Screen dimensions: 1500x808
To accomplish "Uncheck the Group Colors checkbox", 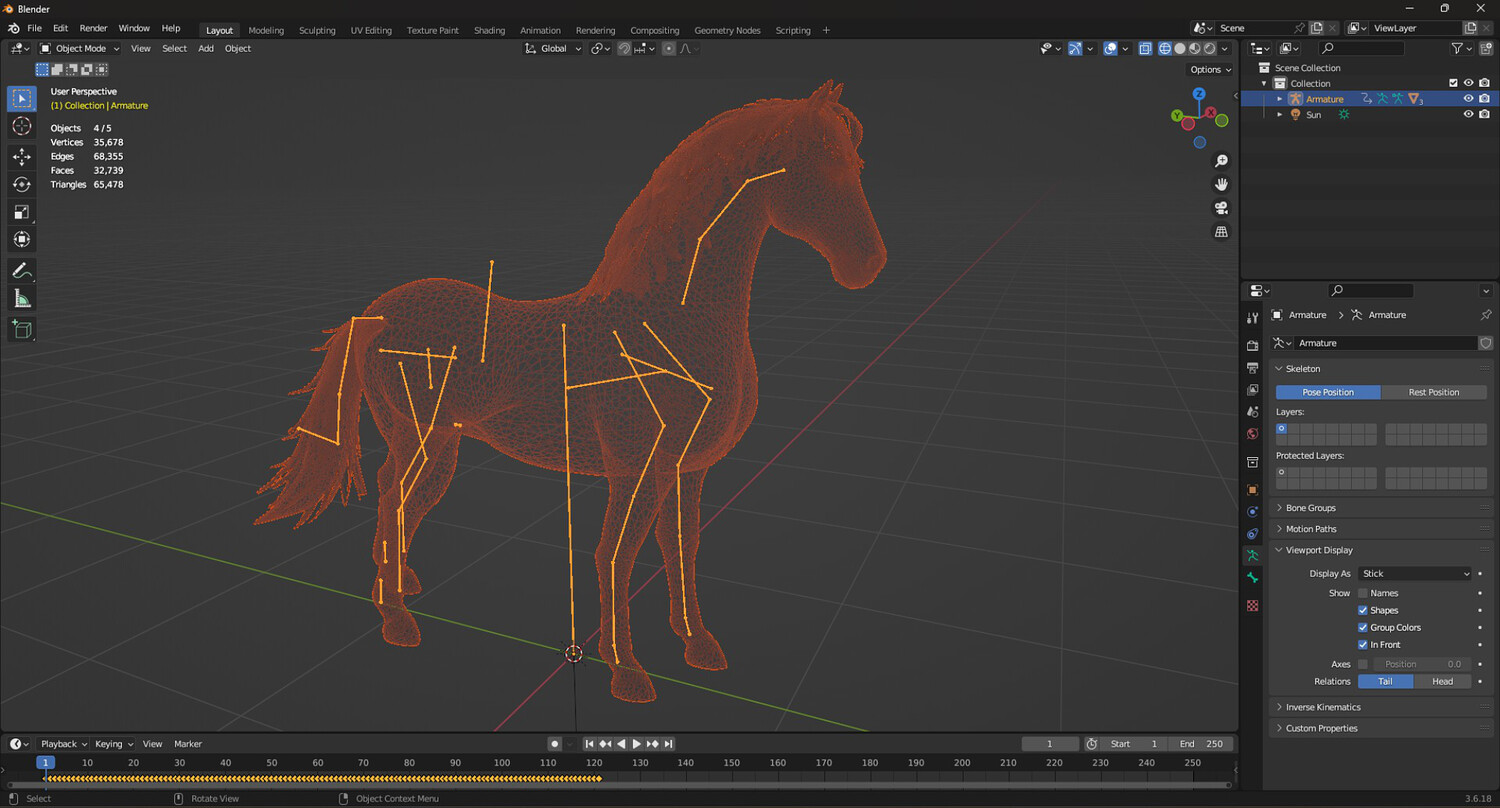I will click(1363, 627).
